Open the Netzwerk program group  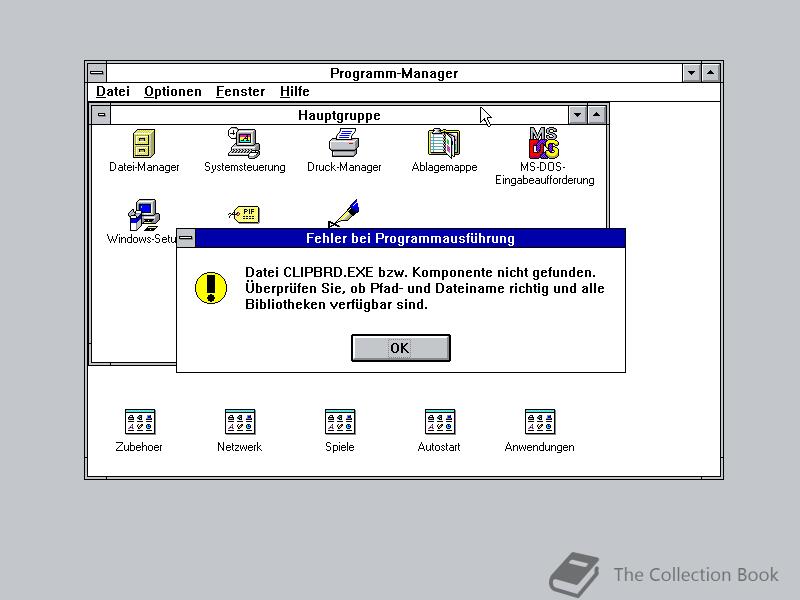coord(239,422)
